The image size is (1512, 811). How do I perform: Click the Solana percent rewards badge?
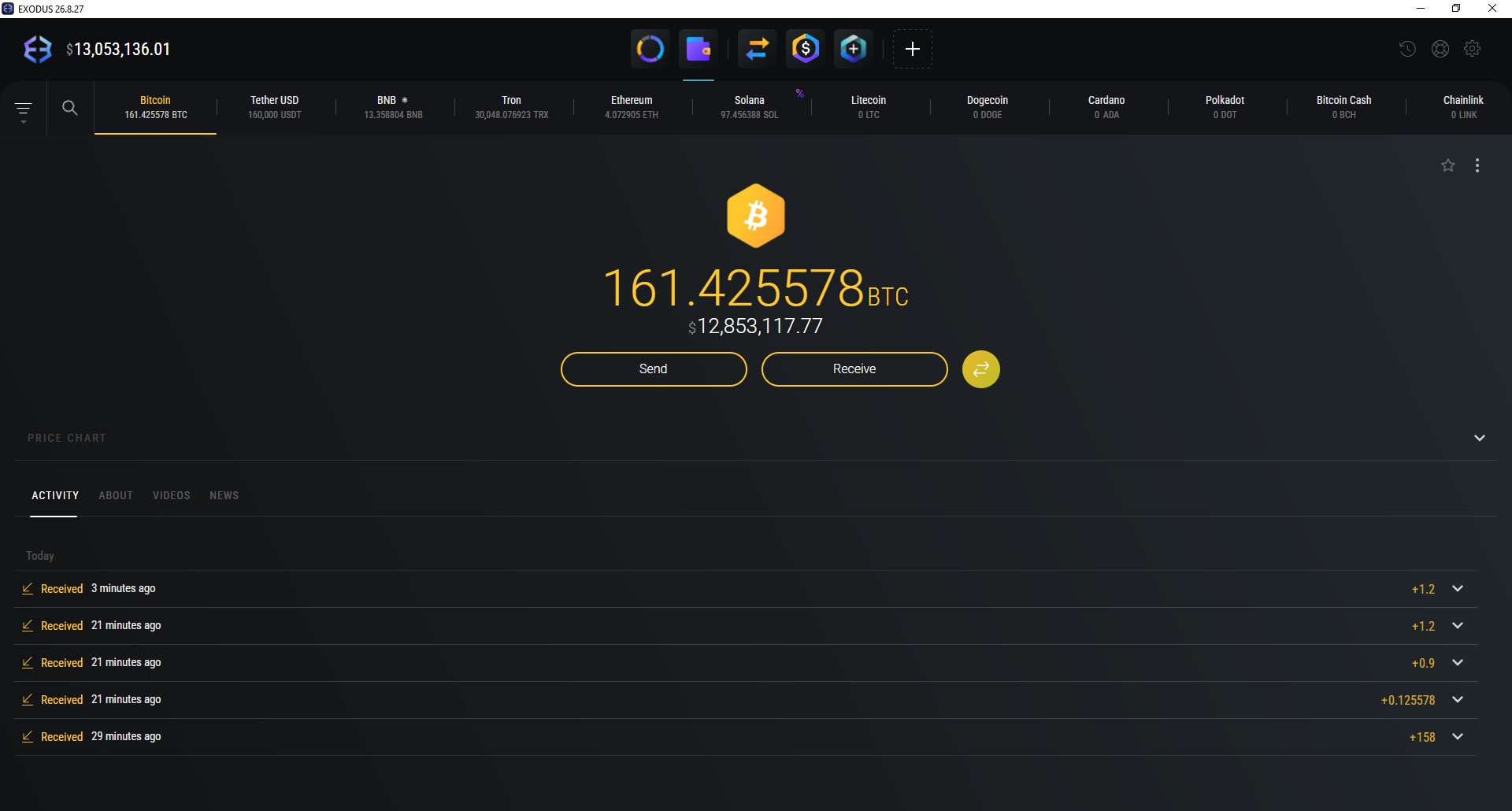[800, 93]
